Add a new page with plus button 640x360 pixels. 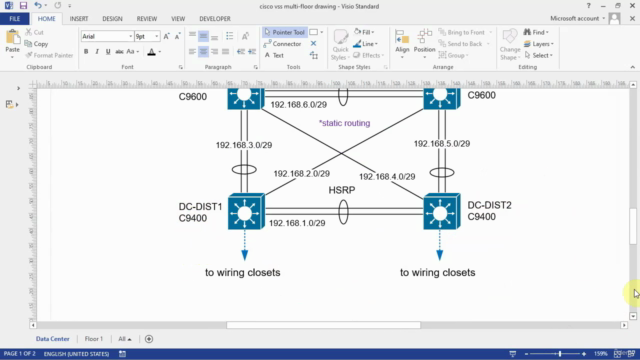coord(149,339)
